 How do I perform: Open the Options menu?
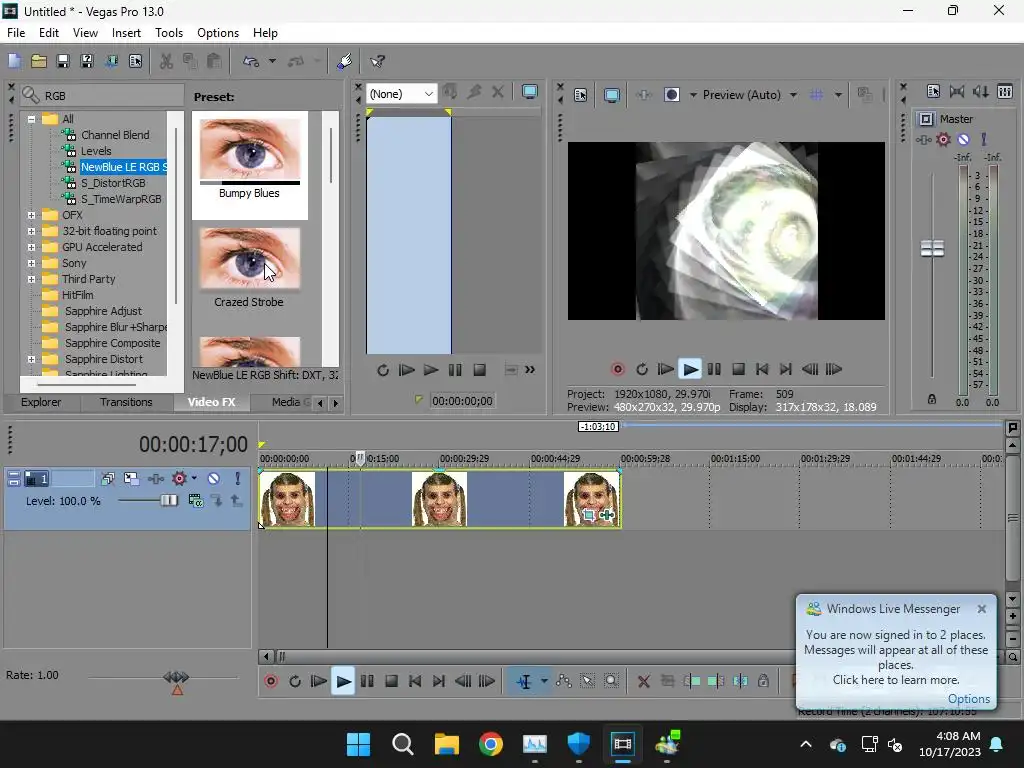(x=217, y=33)
